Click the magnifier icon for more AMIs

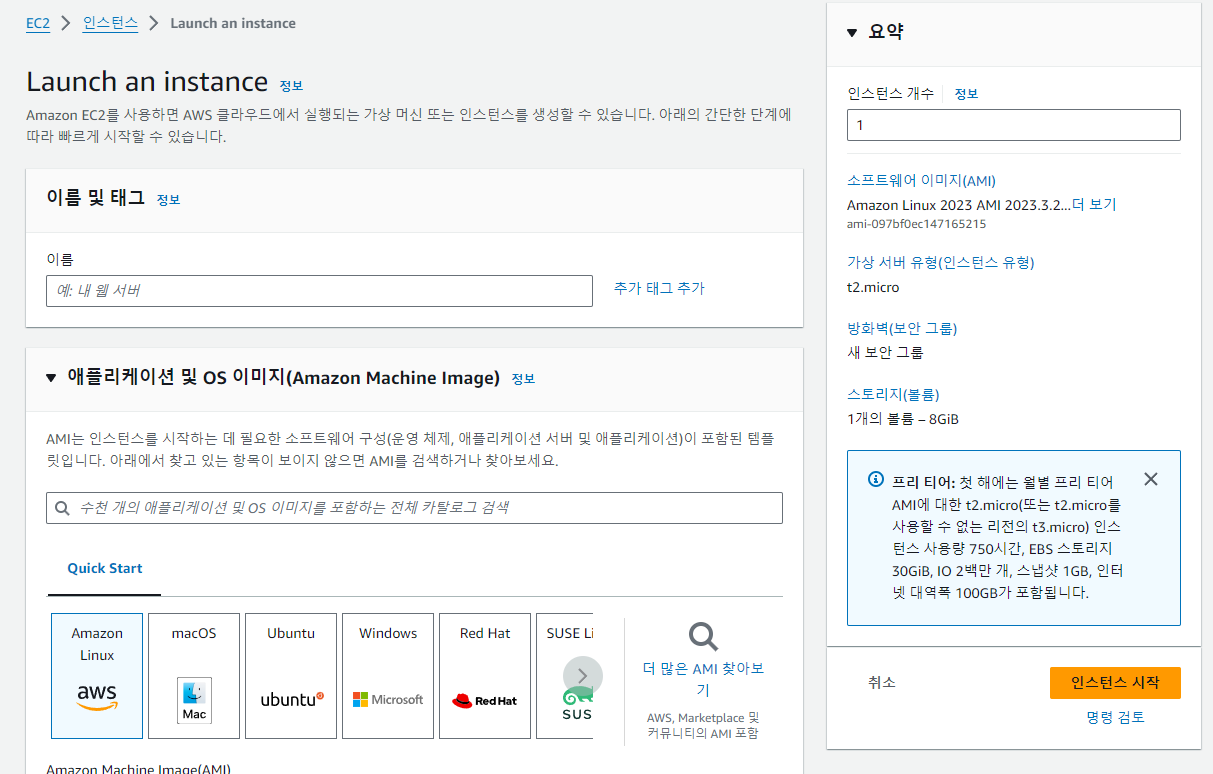tap(703, 636)
